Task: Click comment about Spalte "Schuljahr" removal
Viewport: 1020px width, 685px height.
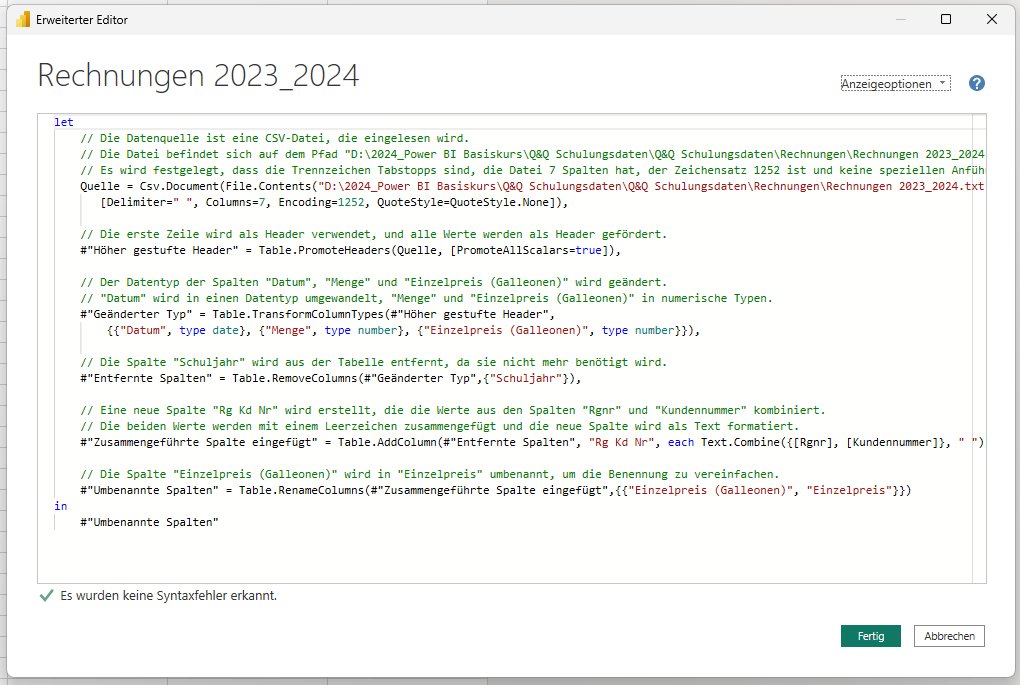Action: coord(373,362)
